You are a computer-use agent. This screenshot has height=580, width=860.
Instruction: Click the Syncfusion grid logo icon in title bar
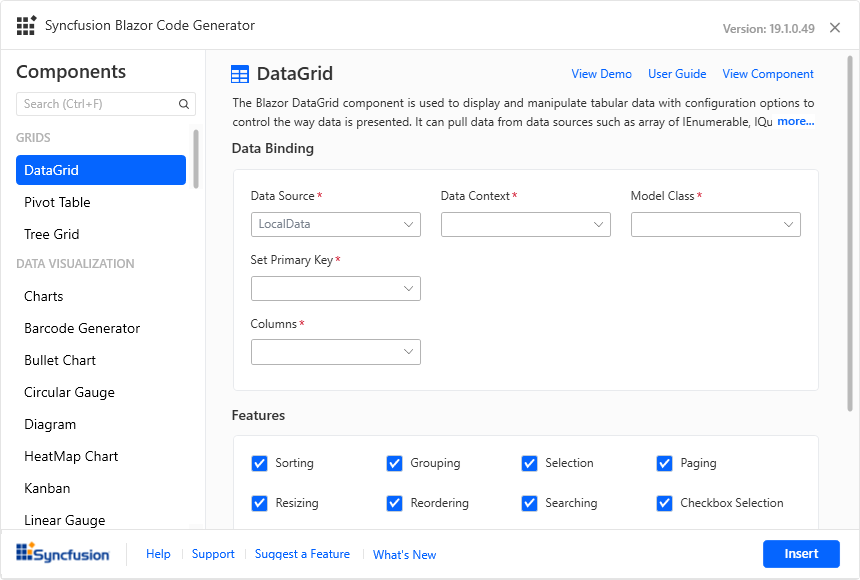point(26,26)
